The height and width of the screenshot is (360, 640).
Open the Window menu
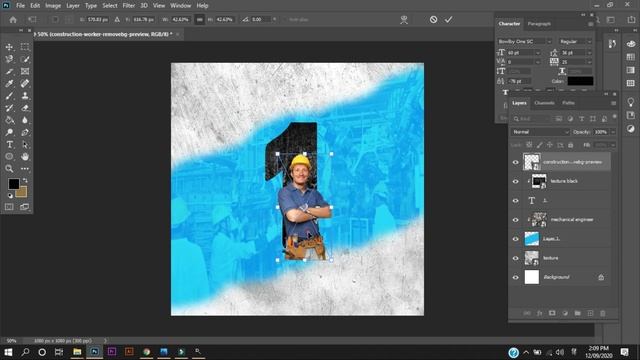point(180,6)
